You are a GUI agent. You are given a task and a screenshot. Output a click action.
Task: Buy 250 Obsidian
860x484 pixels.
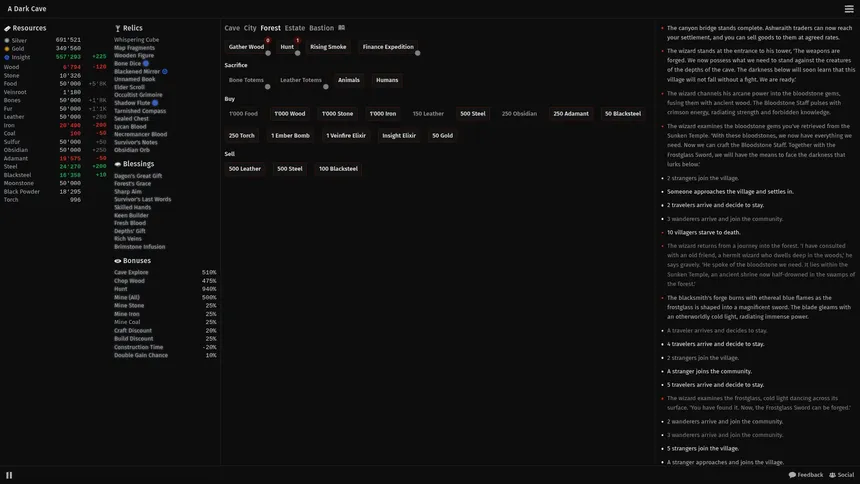tap(519, 114)
